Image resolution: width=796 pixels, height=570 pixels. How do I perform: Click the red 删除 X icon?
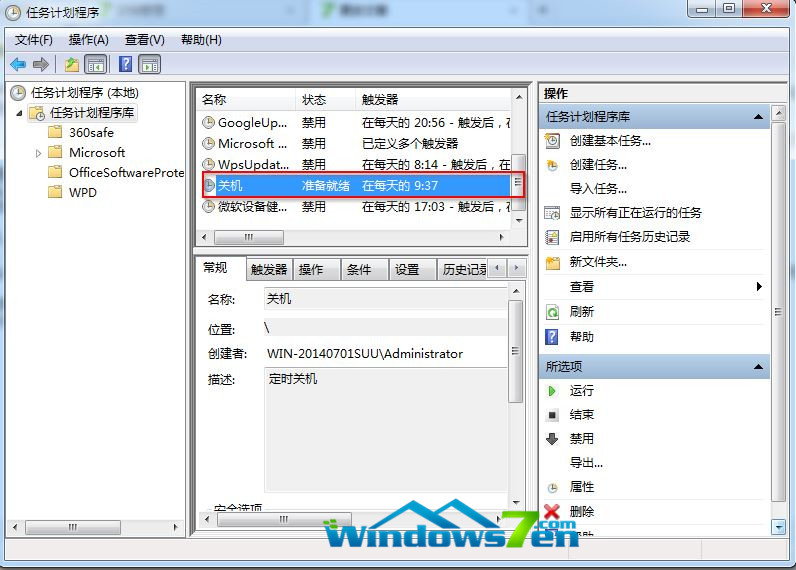tap(552, 511)
